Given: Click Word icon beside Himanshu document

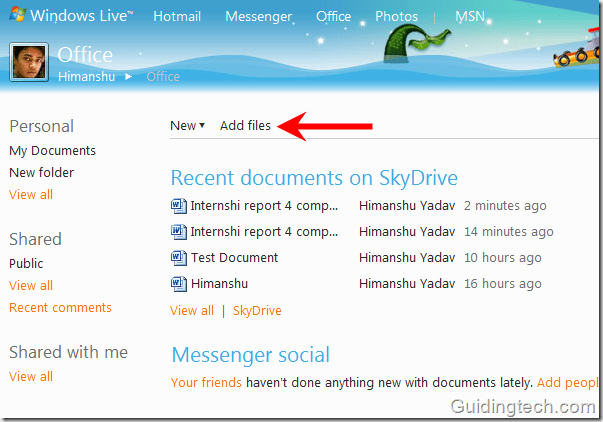Looking at the screenshot, I should pyautogui.click(x=179, y=284).
